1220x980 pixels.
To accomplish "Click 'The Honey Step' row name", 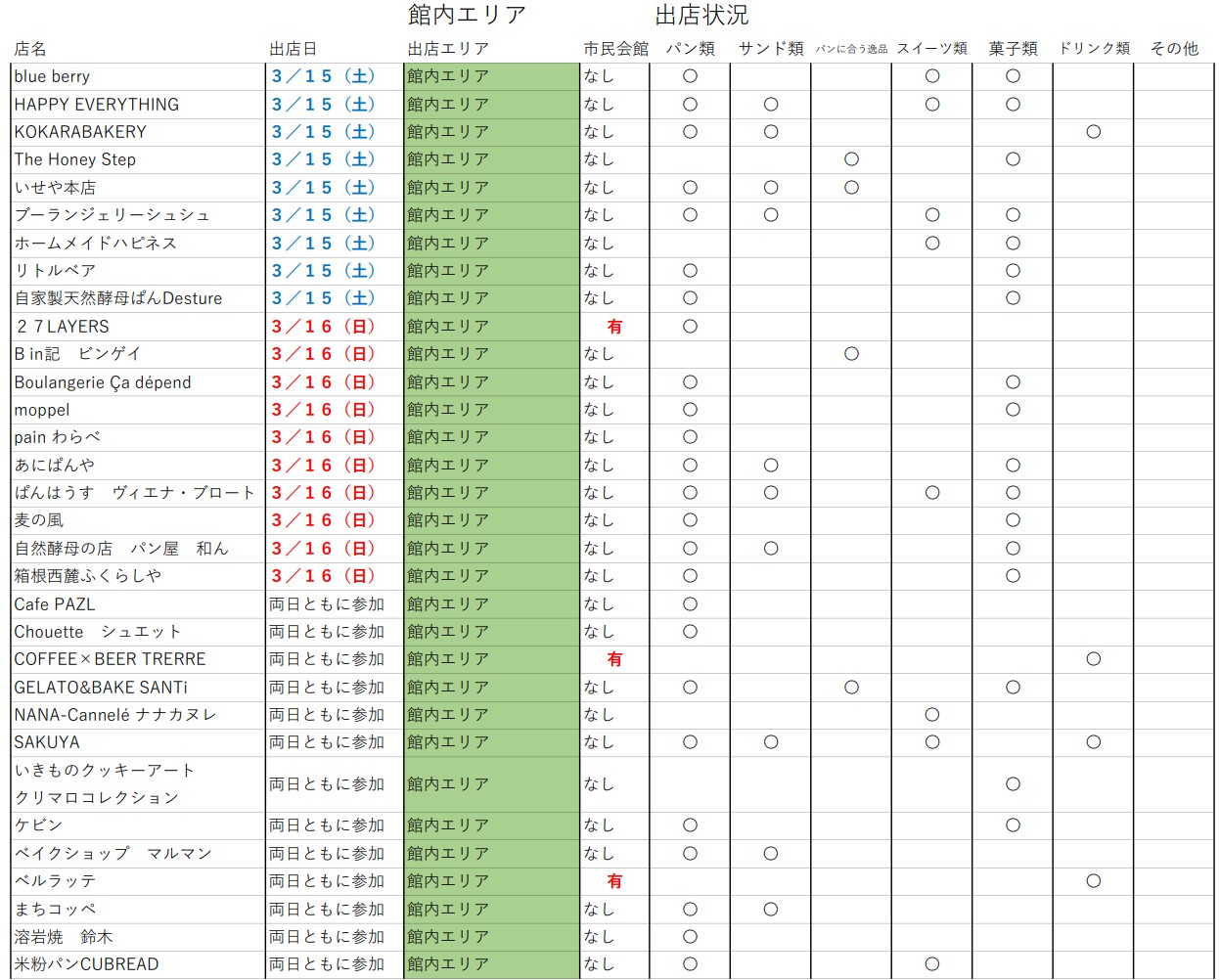I will pos(75,159).
